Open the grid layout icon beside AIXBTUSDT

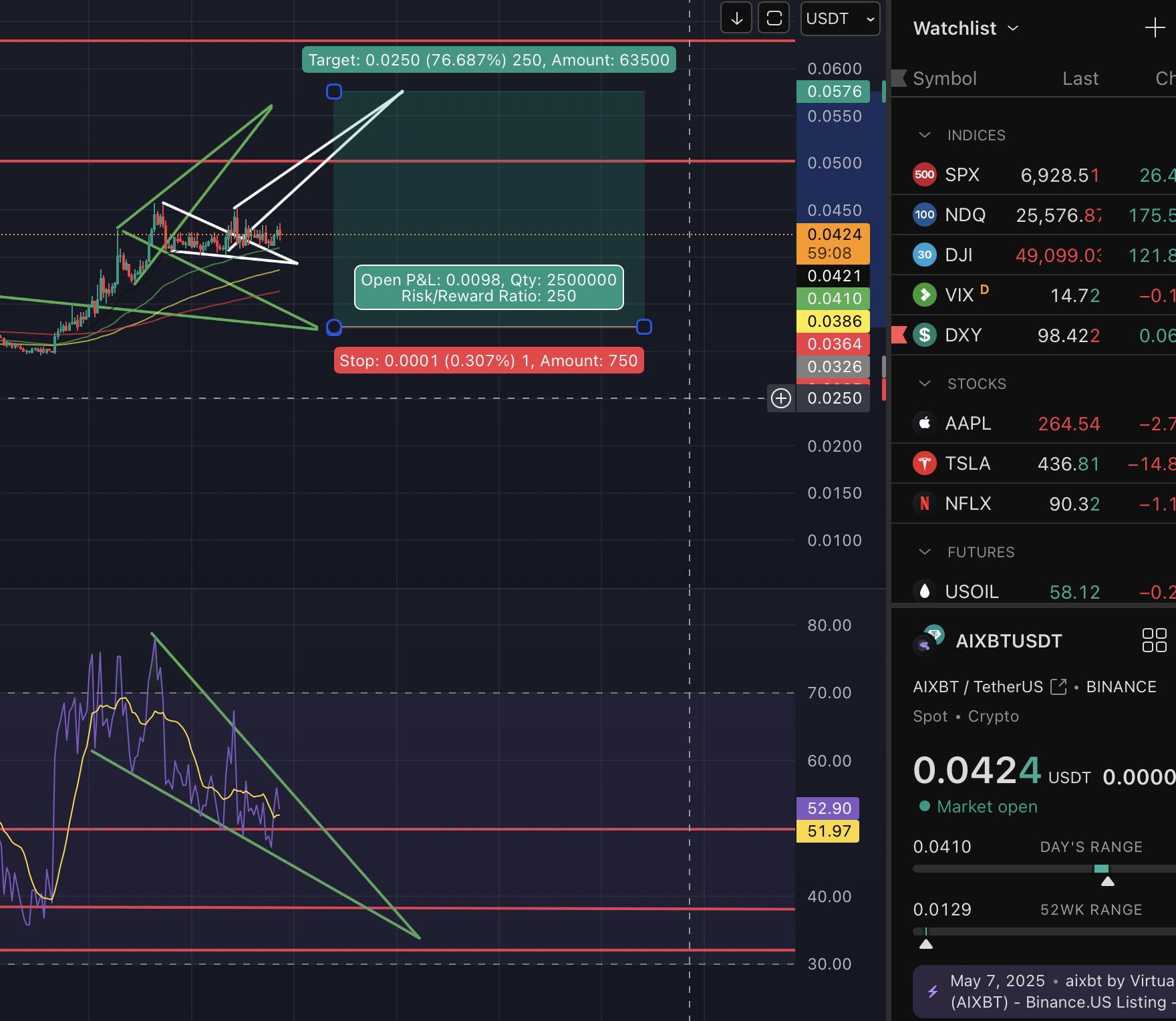(1154, 640)
